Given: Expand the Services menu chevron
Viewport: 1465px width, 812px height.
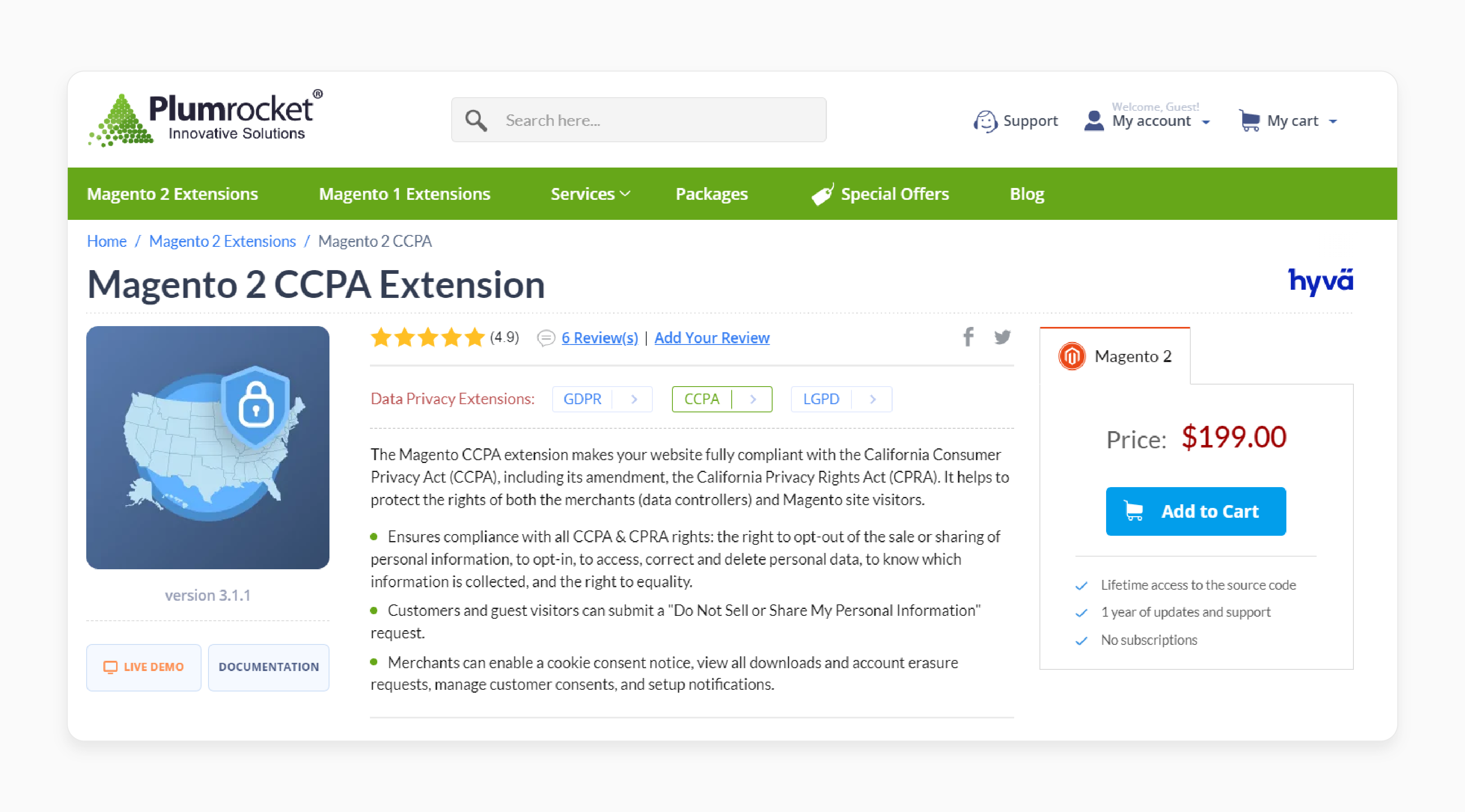Looking at the screenshot, I should point(625,194).
